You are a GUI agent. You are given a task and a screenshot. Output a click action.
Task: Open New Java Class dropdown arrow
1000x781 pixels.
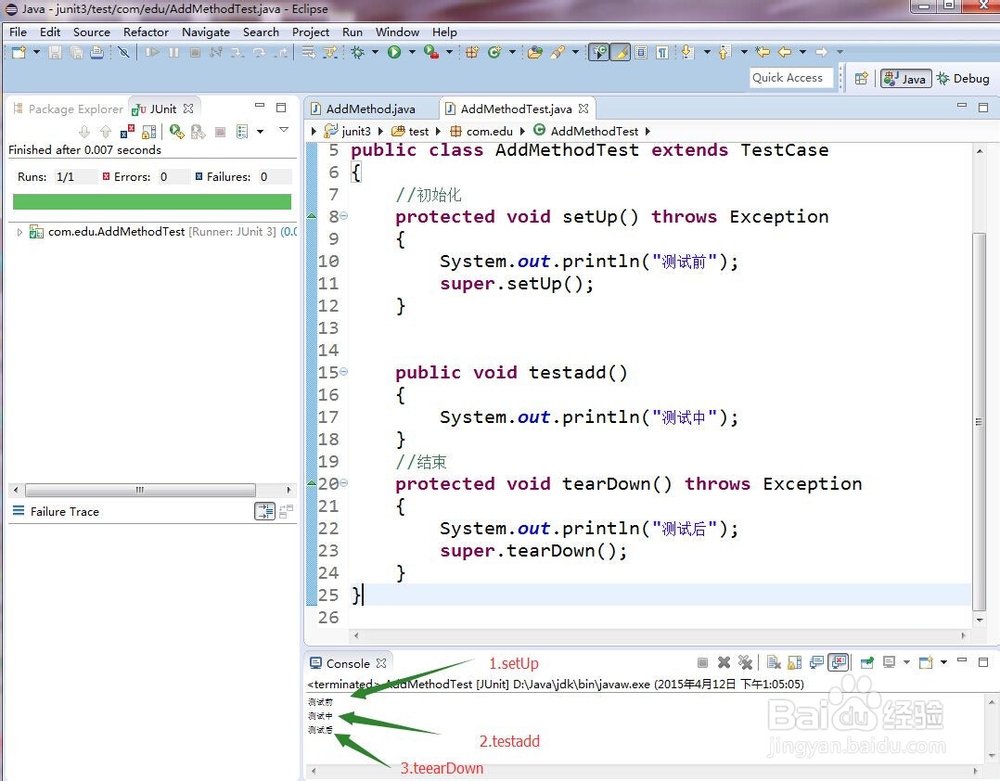point(511,52)
